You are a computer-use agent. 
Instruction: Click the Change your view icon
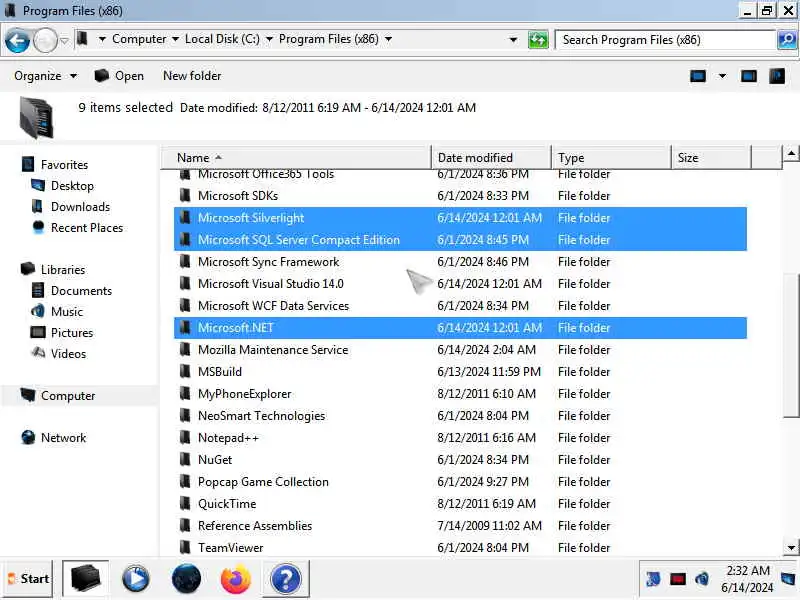click(697, 76)
